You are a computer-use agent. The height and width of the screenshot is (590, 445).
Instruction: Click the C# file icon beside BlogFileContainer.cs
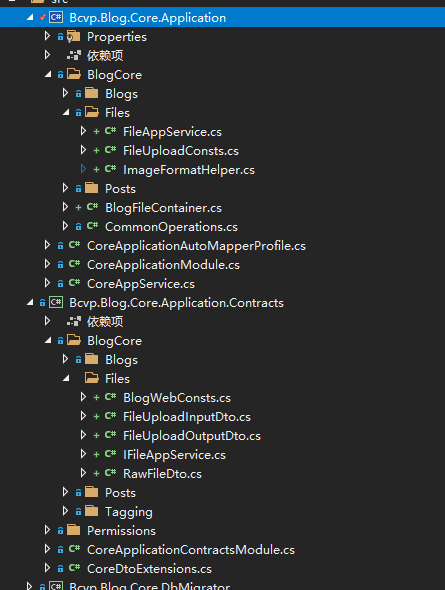click(92, 207)
